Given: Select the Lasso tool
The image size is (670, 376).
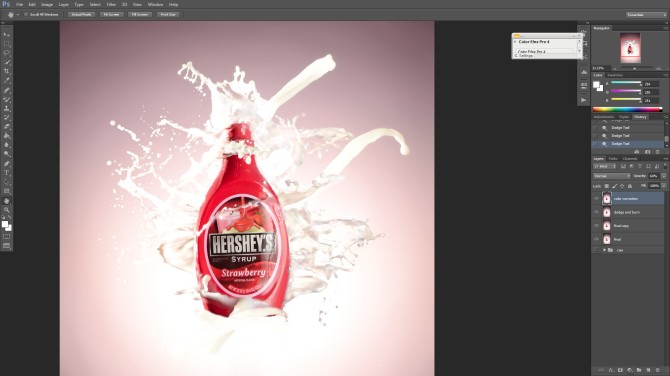Looking at the screenshot, I should 6,53.
